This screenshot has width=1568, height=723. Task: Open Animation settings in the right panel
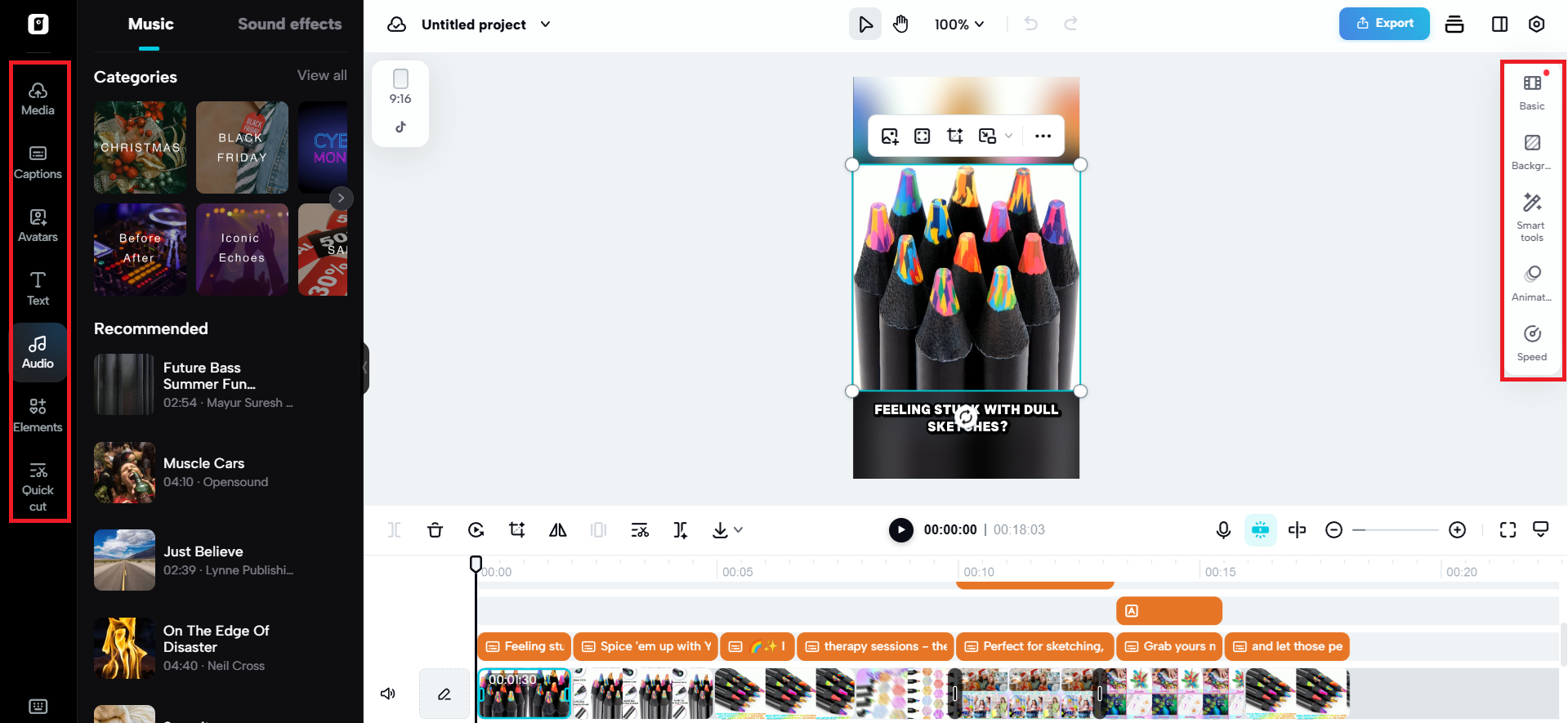(1532, 283)
